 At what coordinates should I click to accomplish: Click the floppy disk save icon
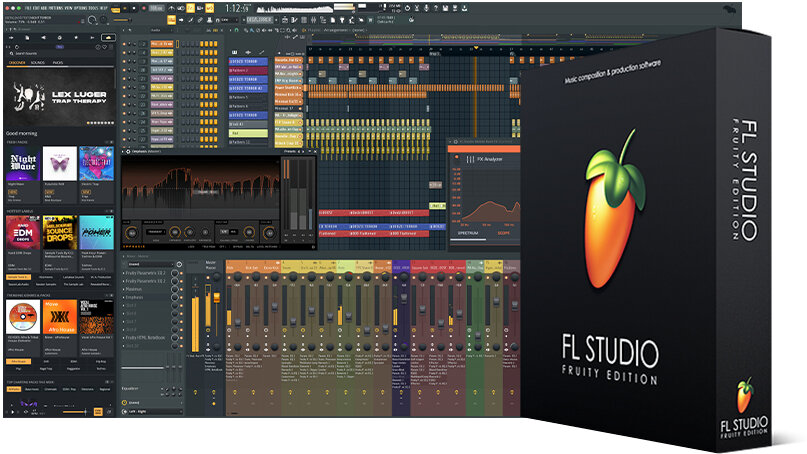pyautogui.click(x=445, y=8)
